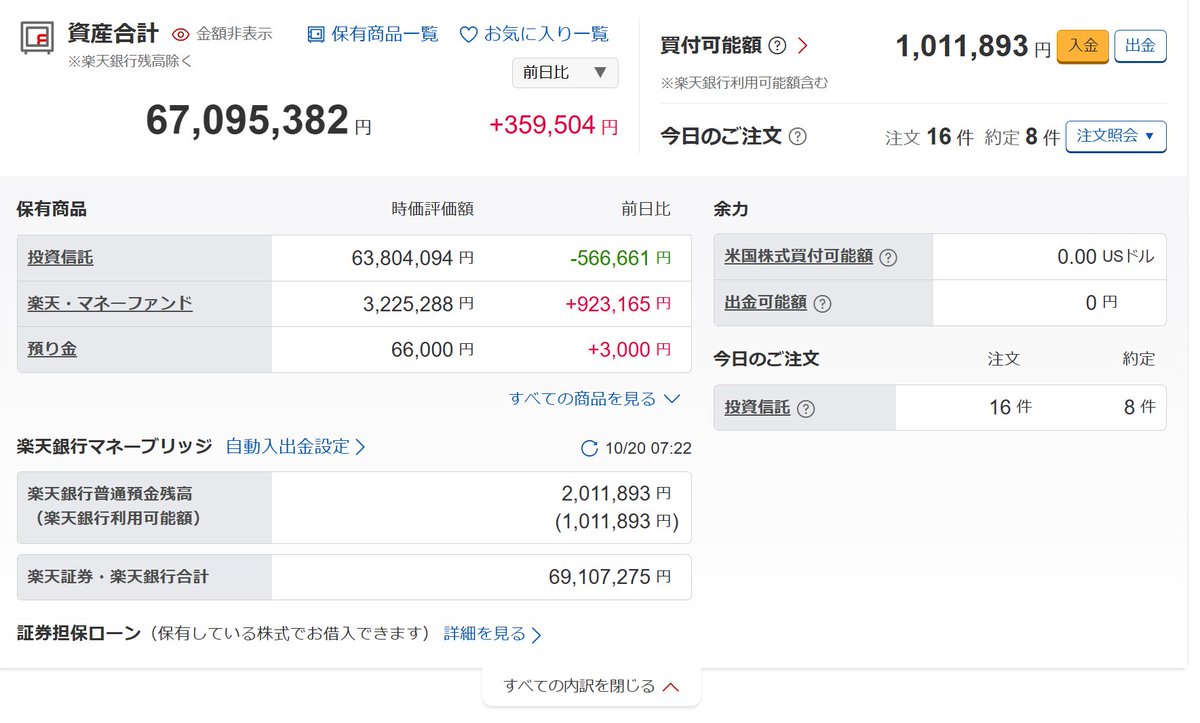Click the orange 入金 button
Viewport: 1200px width, 723px height.
pyautogui.click(x=1082, y=46)
